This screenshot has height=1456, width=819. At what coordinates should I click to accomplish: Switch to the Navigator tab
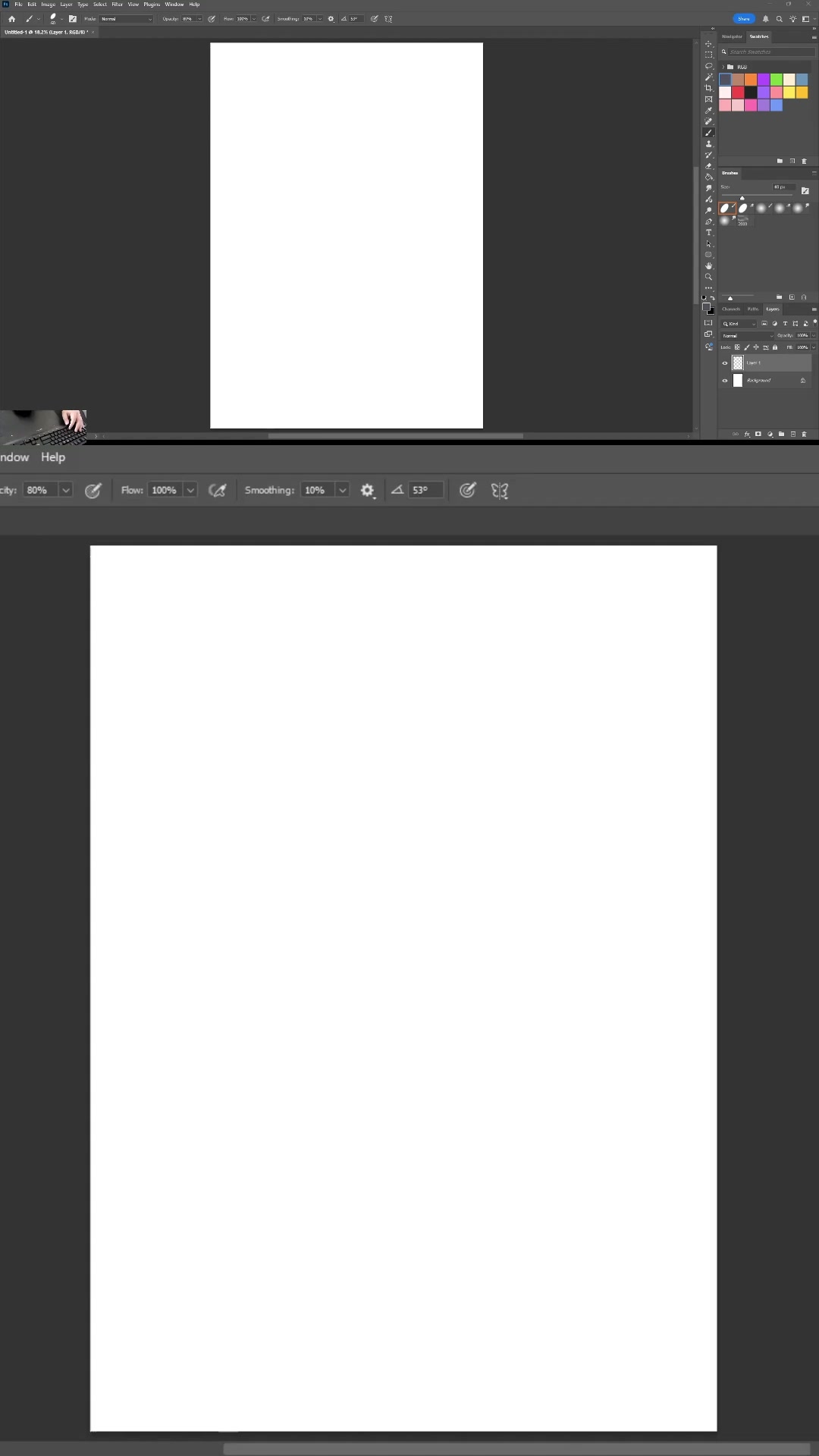pyautogui.click(x=732, y=36)
